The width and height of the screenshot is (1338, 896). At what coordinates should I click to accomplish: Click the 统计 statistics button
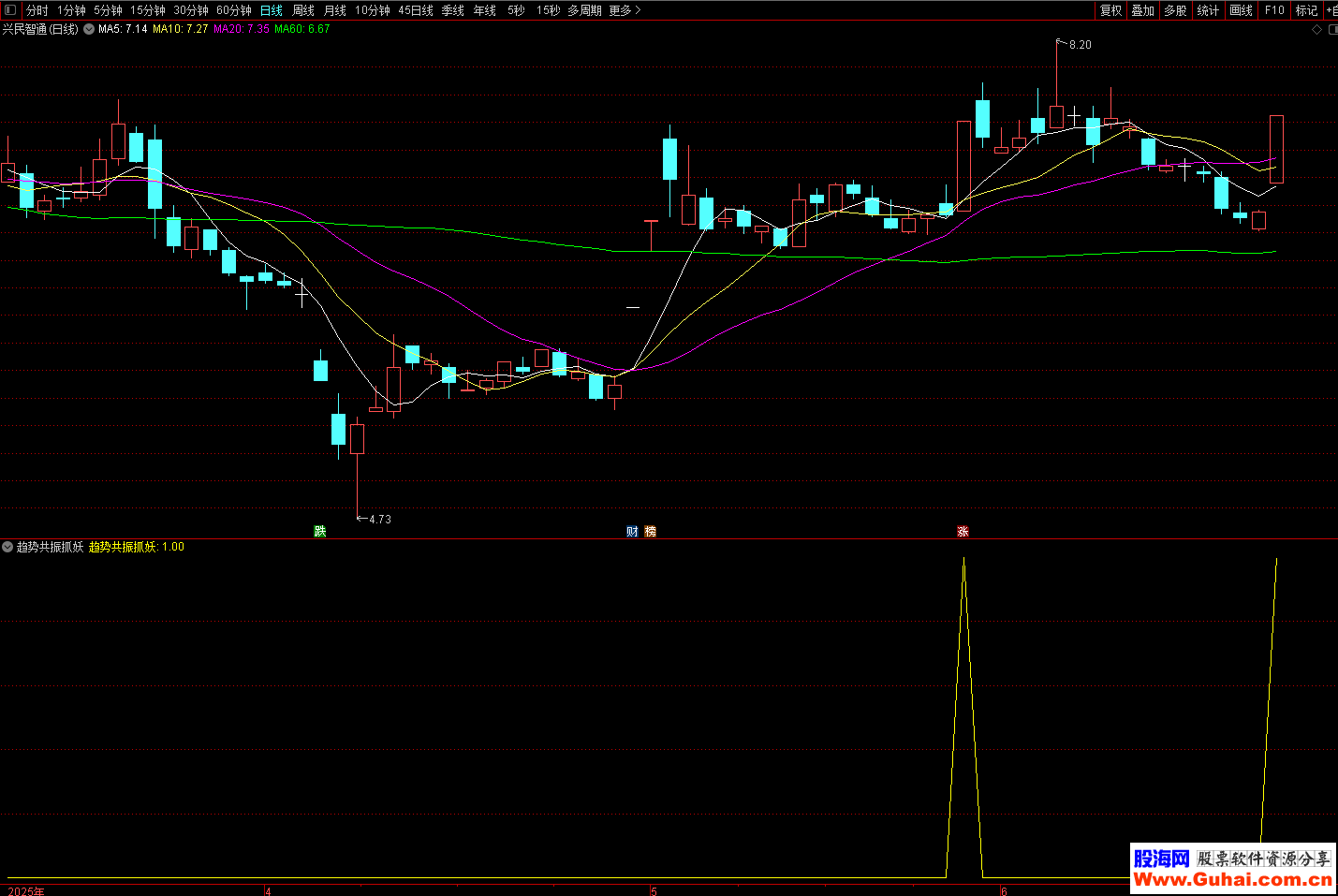[1208, 10]
